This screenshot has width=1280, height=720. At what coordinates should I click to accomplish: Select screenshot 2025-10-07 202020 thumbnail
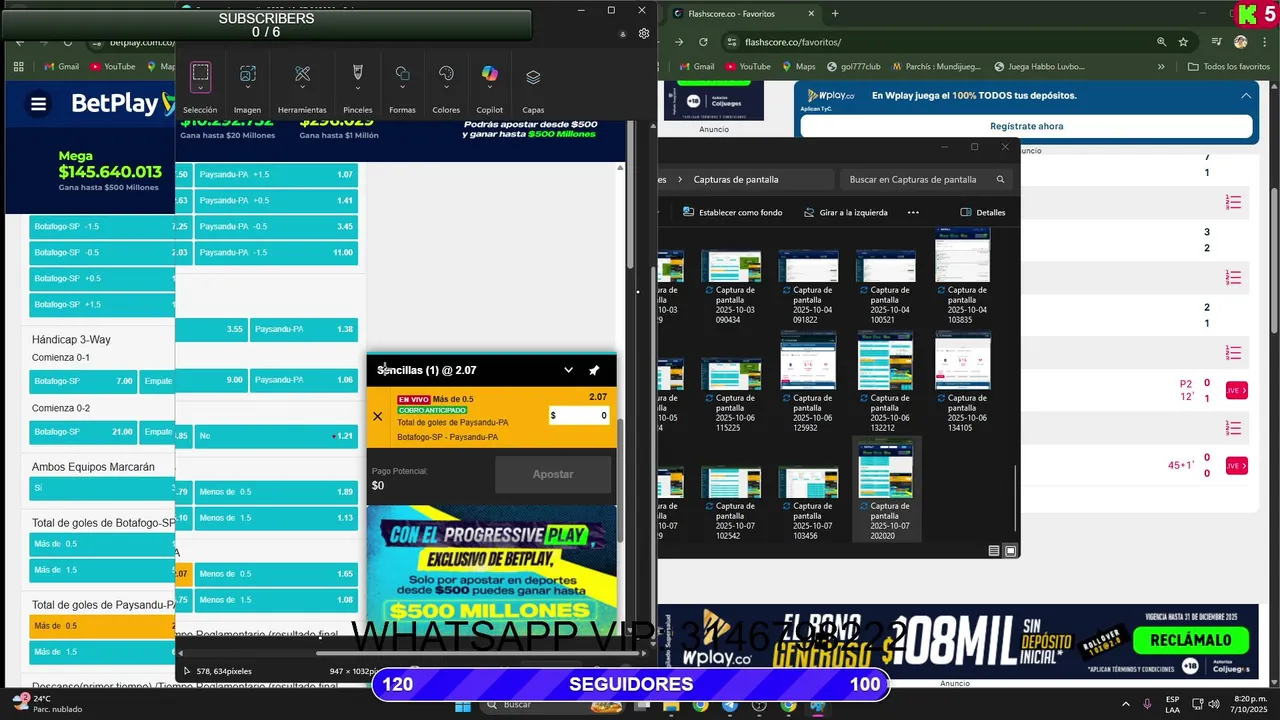point(886,490)
